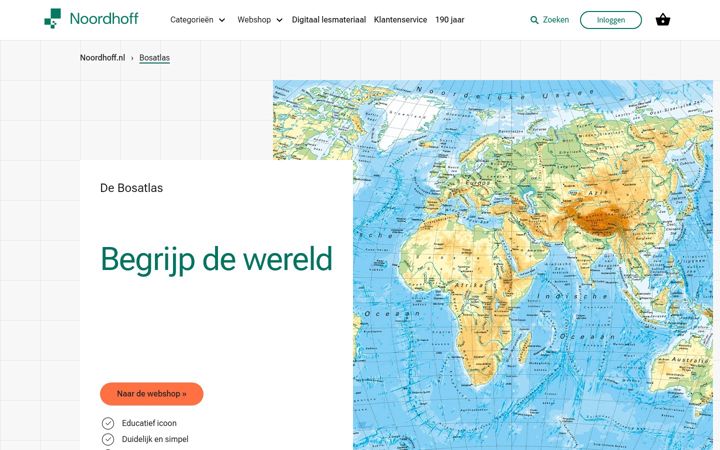Click the Noordhoff logo icon
The width and height of the screenshot is (720, 450).
point(52,18)
